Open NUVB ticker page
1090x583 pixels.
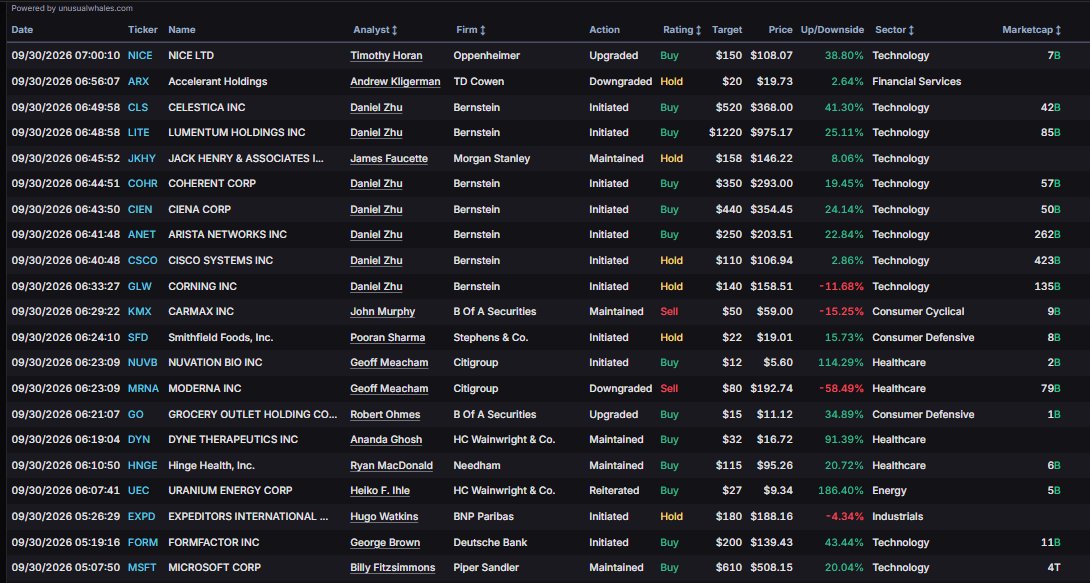tap(143, 362)
